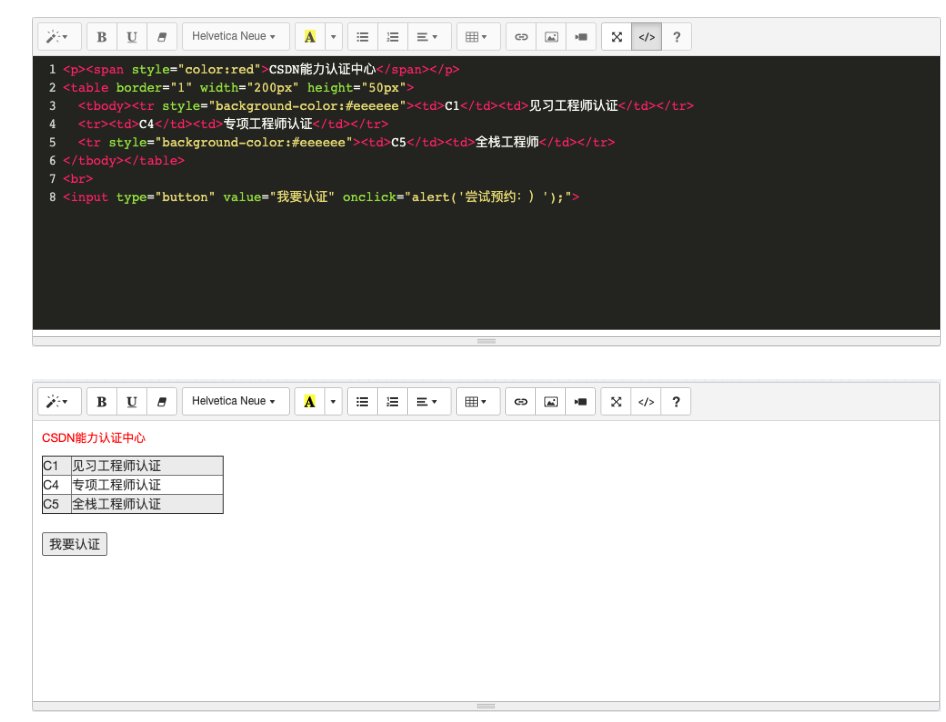This screenshot has height=722, width=946.
Task: Open color palette arrow in bottom editor
Action: click(333, 402)
